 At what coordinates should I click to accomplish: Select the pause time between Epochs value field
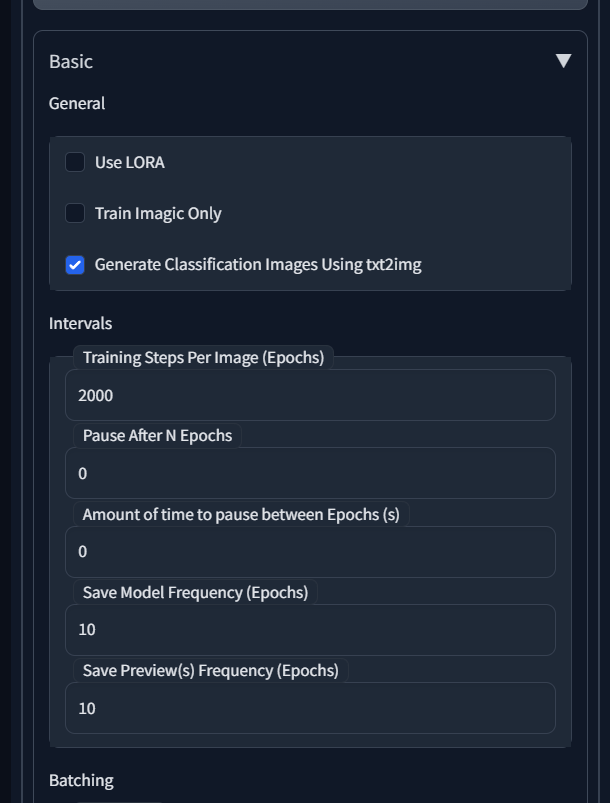pyautogui.click(x=310, y=551)
